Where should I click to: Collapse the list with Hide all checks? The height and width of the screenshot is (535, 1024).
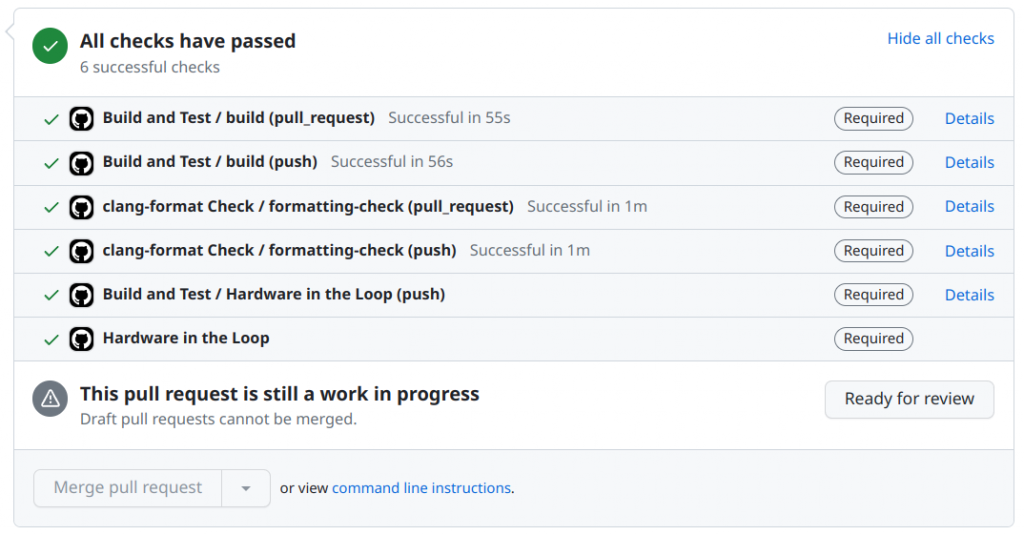pos(940,39)
